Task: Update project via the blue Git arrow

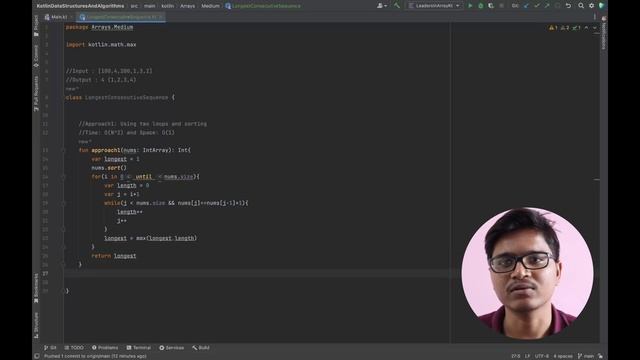Action: pos(526,6)
